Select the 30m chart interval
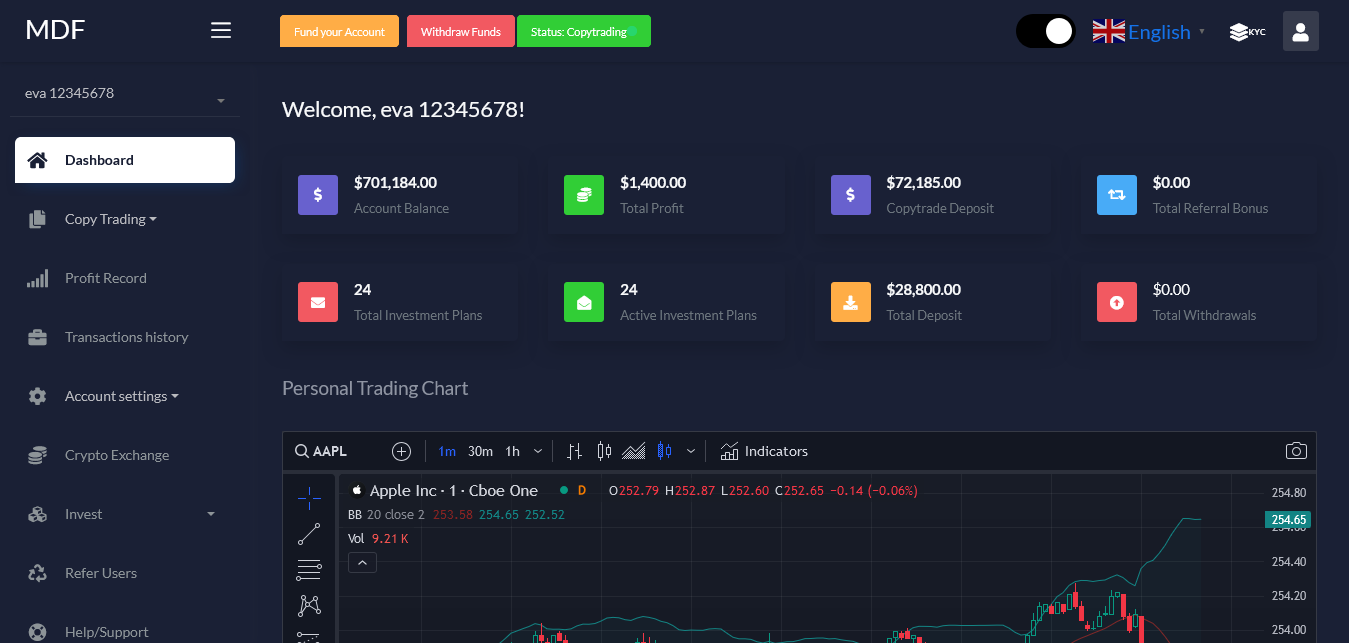The width and height of the screenshot is (1349, 643). (x=480, y=451)
